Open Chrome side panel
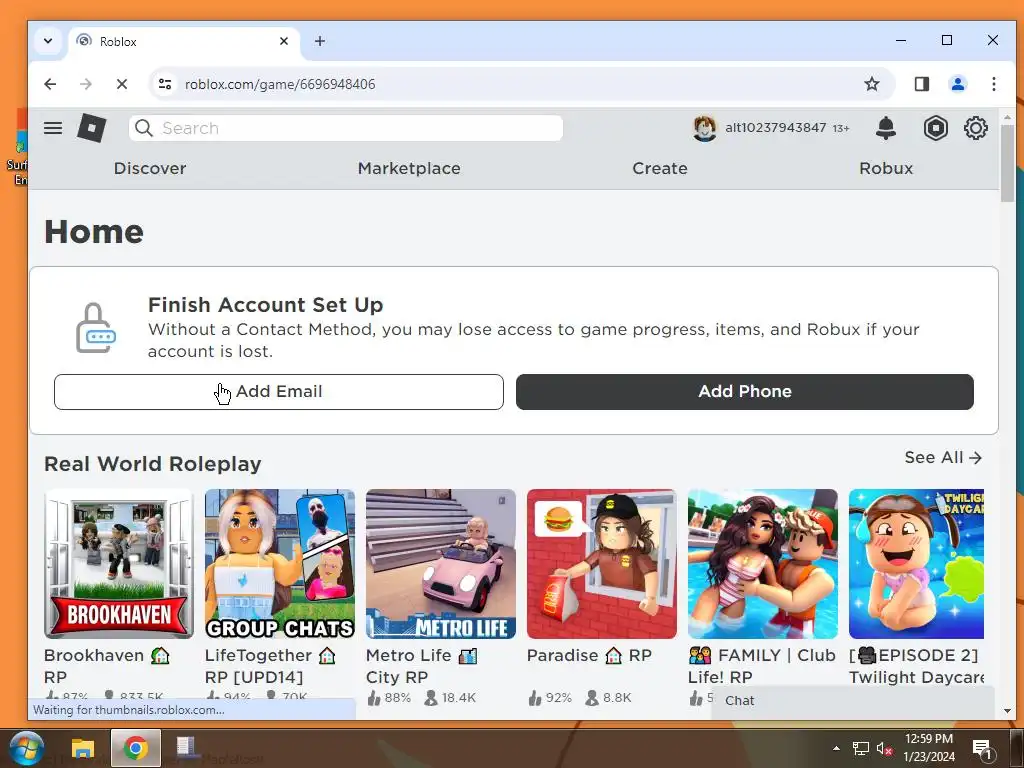 point(921,84)
